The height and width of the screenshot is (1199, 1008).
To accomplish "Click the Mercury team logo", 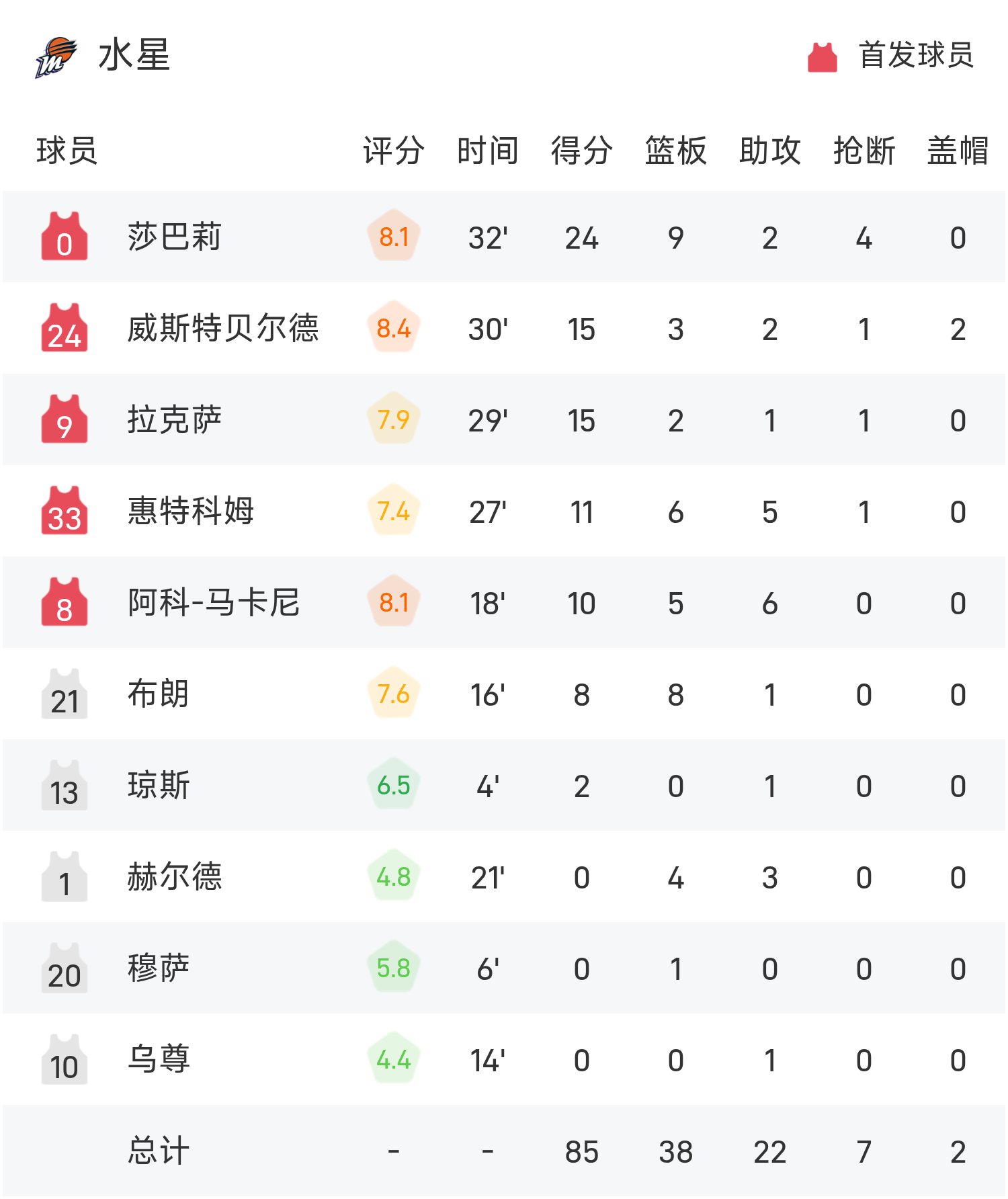I will [x=56, y=56].
